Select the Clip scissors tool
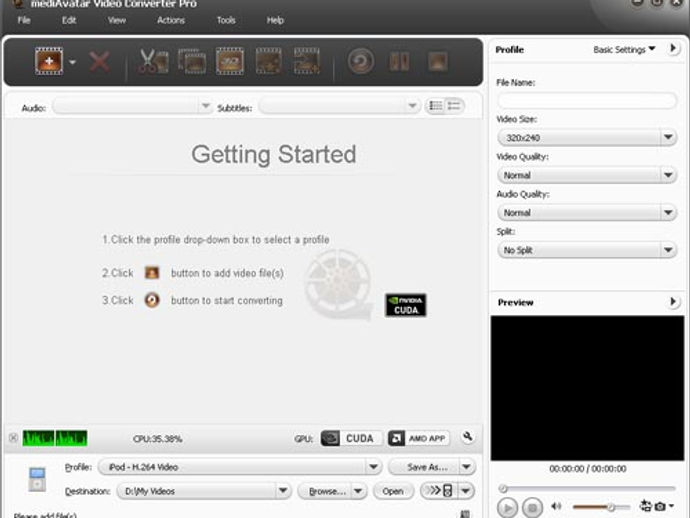 pos(153,61)
